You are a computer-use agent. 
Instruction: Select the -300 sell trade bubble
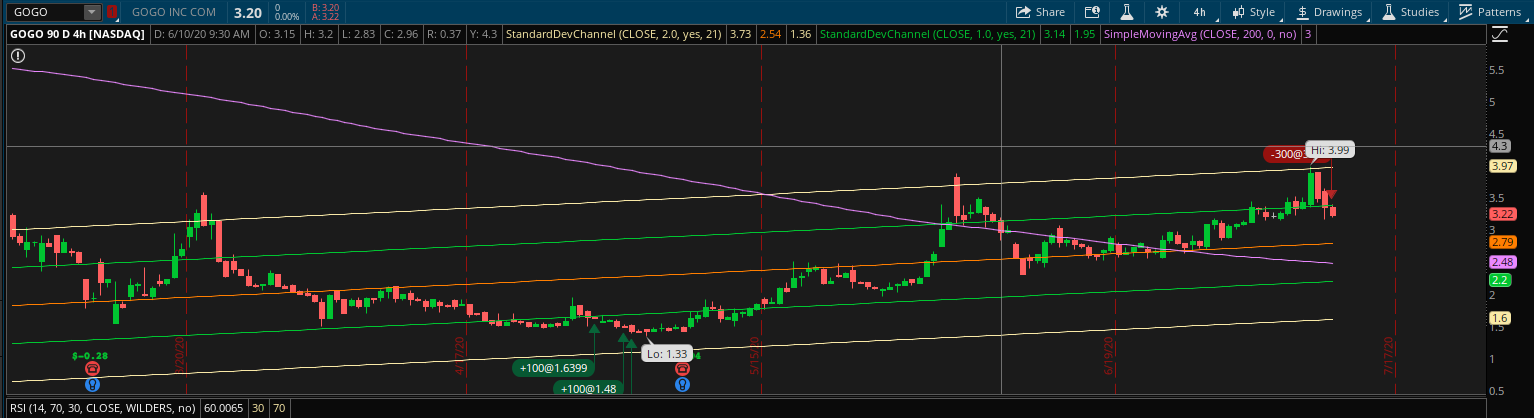click(1286, 154)
